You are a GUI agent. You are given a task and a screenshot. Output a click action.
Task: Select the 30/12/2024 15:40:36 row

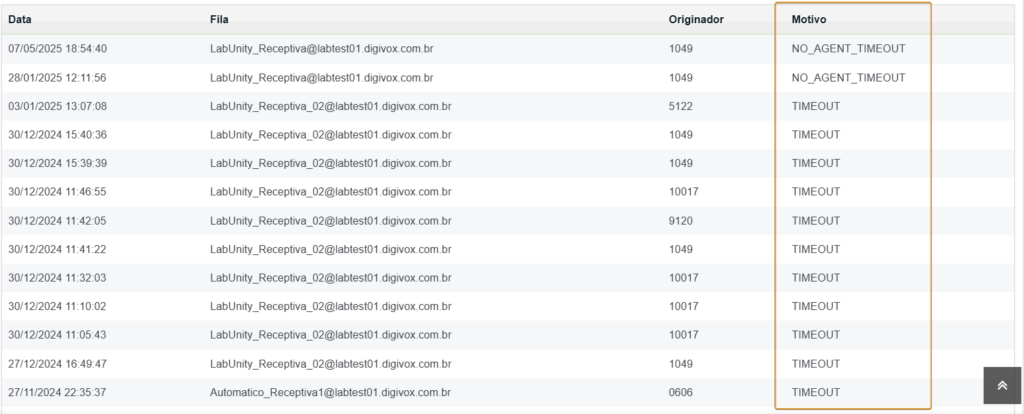[507, 135]
